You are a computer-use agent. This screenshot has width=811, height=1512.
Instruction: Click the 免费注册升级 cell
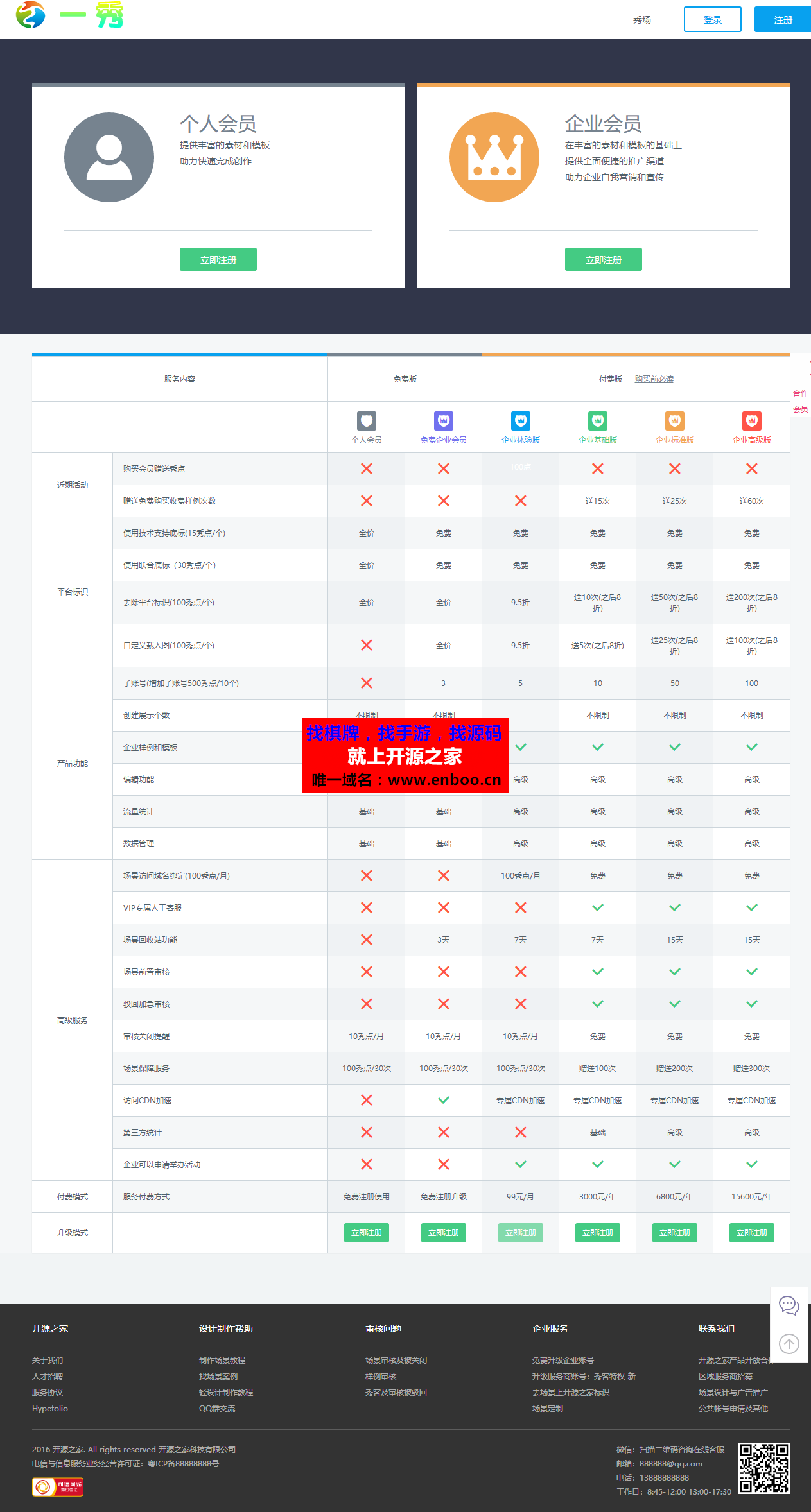pyautogui.click(x=444, y=1197)
